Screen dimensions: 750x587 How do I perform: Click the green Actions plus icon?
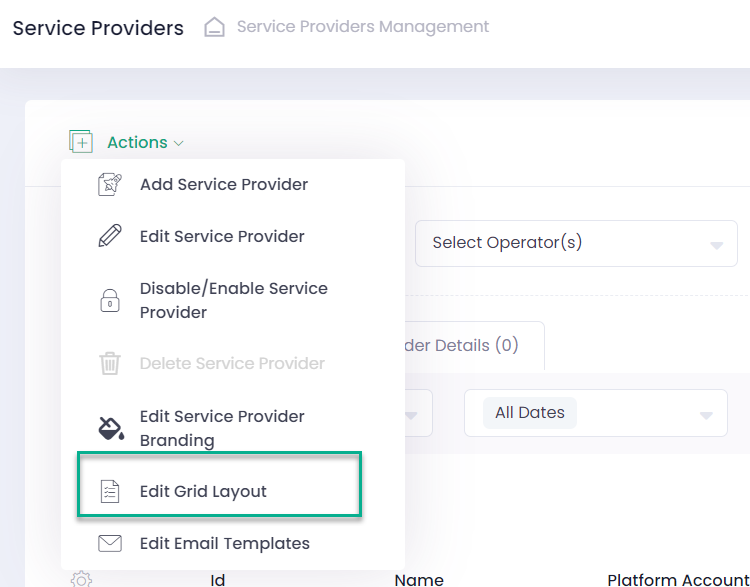(x=81, y=142)
